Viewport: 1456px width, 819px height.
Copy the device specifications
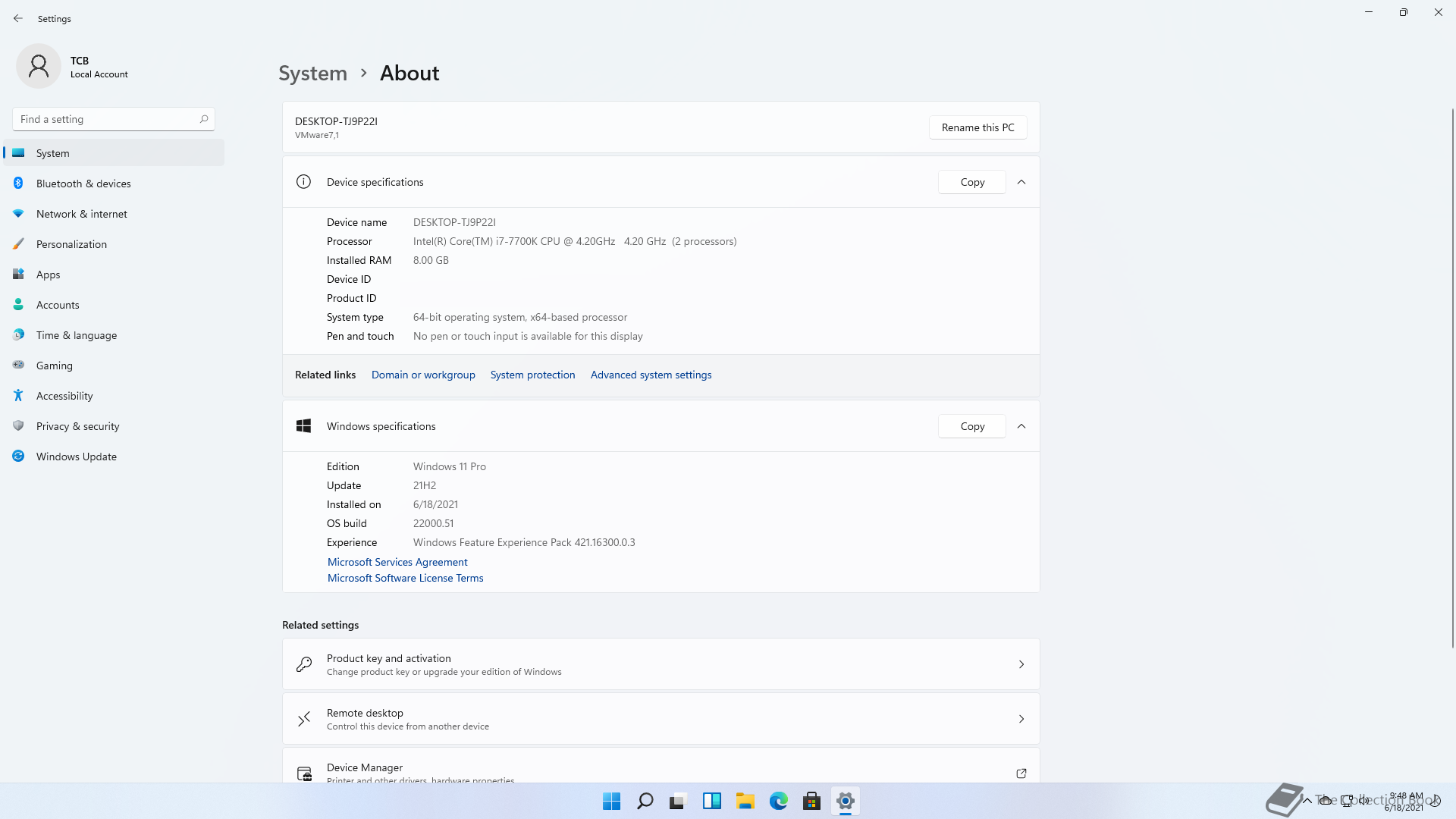click(x=972, y=182)
